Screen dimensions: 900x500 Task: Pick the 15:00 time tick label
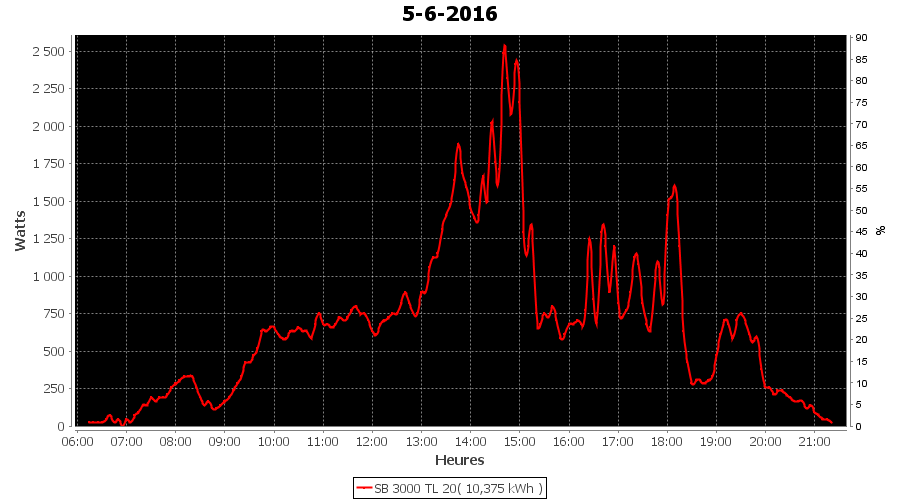pyautogui.click(x=519, y=441)
